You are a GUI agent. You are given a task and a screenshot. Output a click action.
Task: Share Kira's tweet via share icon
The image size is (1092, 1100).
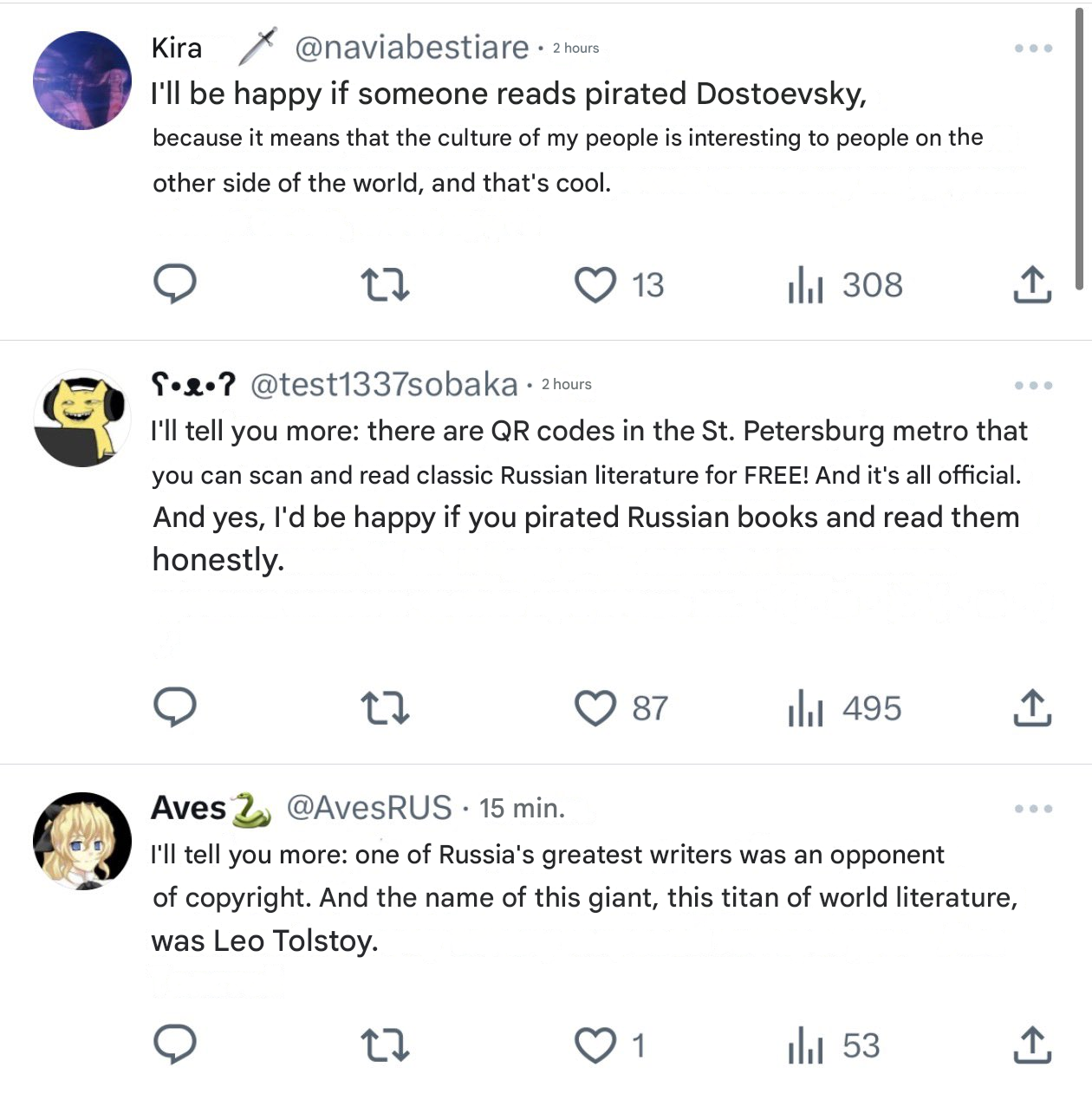(x=1032, y=284)
